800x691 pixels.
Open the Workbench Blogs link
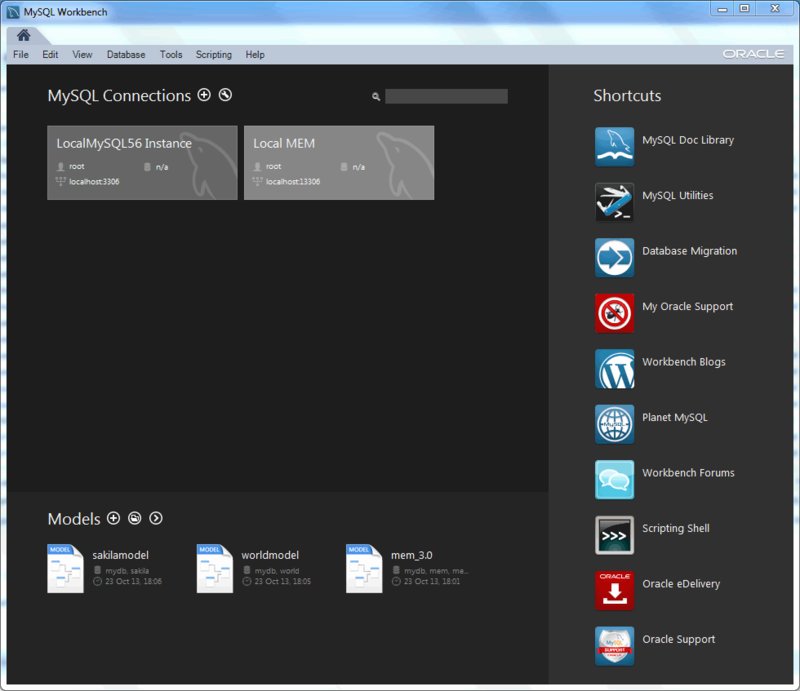(684, 362)
